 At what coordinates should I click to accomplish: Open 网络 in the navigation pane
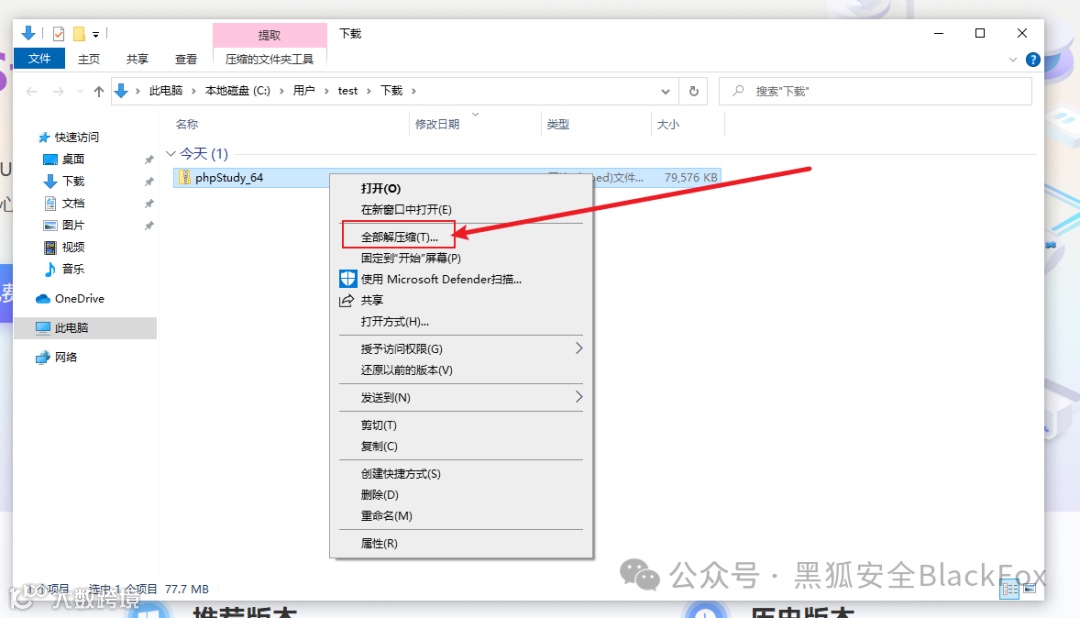66,357
